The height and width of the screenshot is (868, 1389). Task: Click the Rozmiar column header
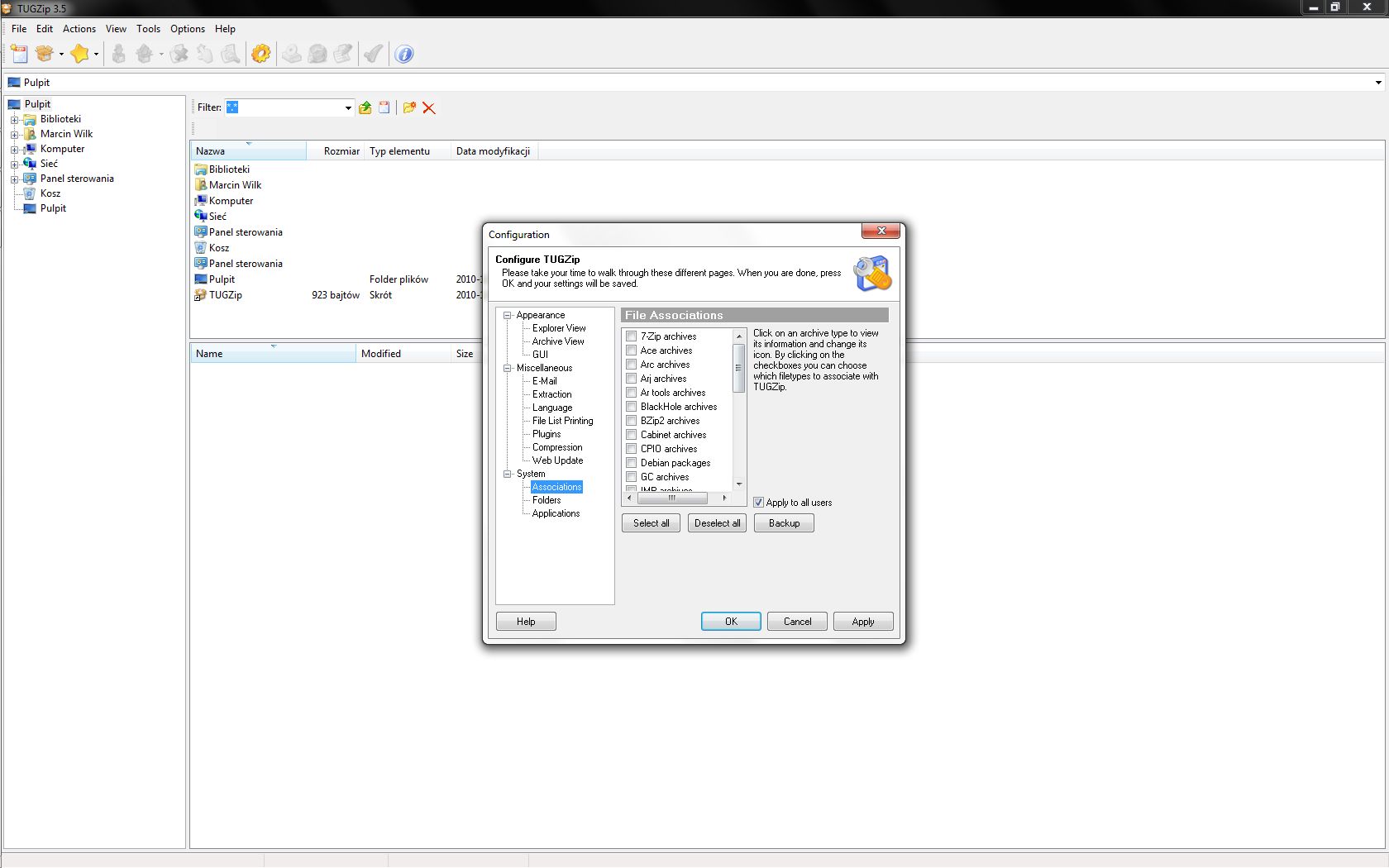tap(337, 151)
